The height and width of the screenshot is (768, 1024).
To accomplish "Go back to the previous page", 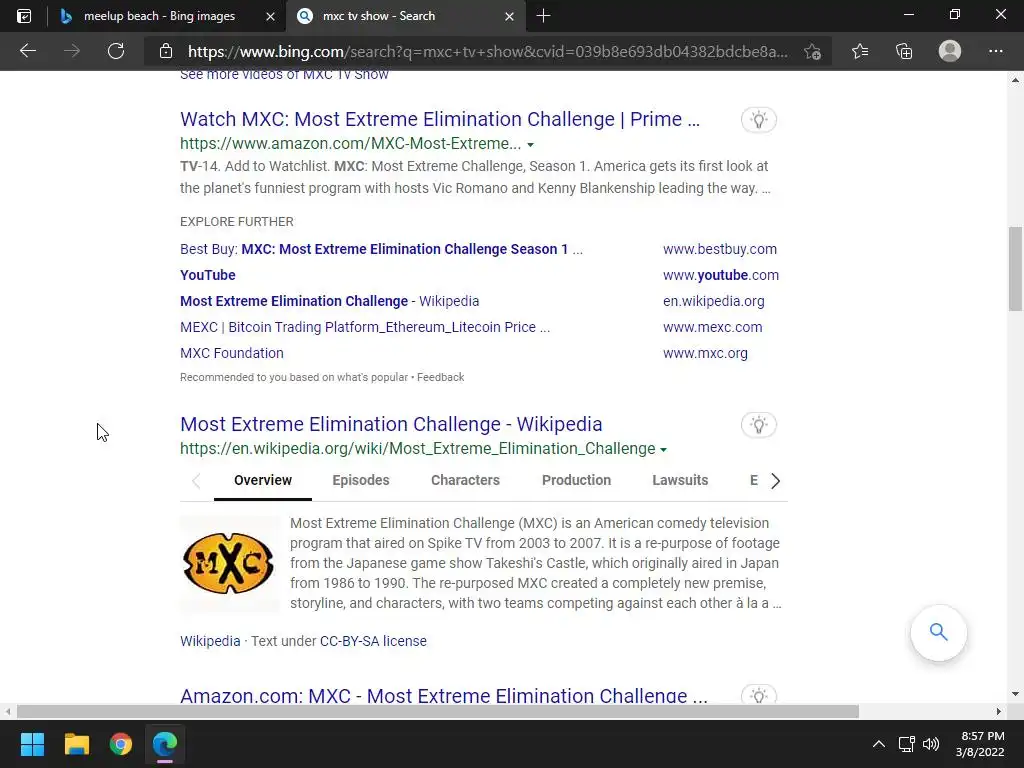I will click(27, 51).
